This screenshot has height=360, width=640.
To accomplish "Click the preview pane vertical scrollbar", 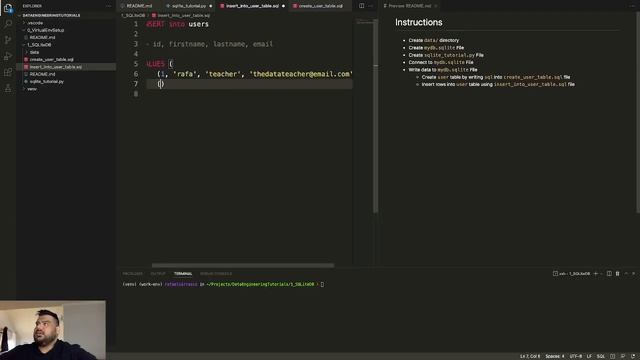I will coord(638,112).
